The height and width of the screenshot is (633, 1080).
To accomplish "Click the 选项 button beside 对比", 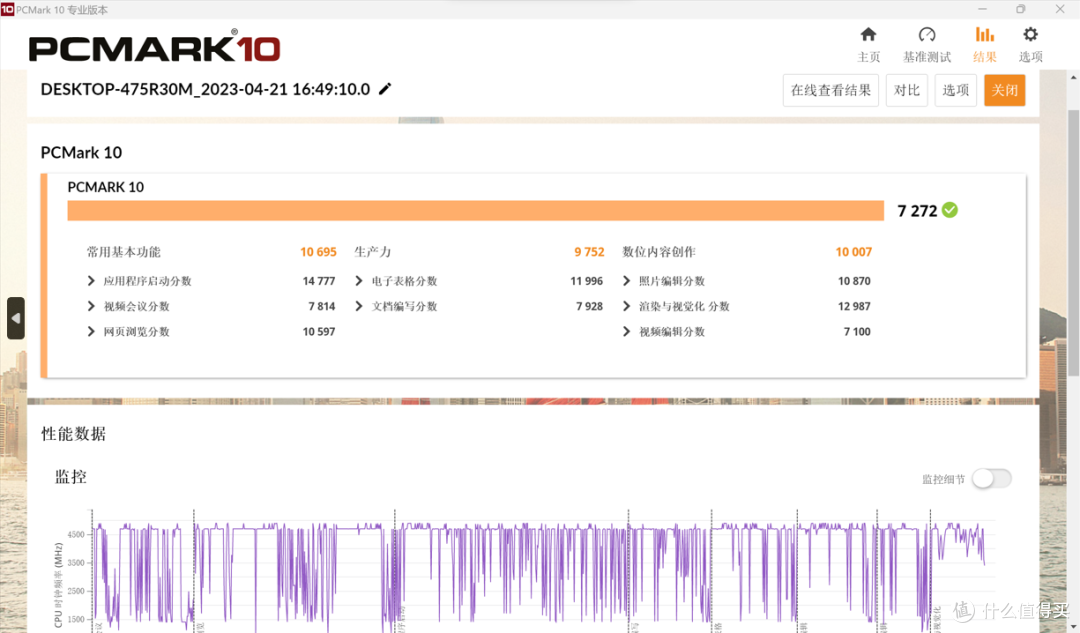I will pos(955,90).
